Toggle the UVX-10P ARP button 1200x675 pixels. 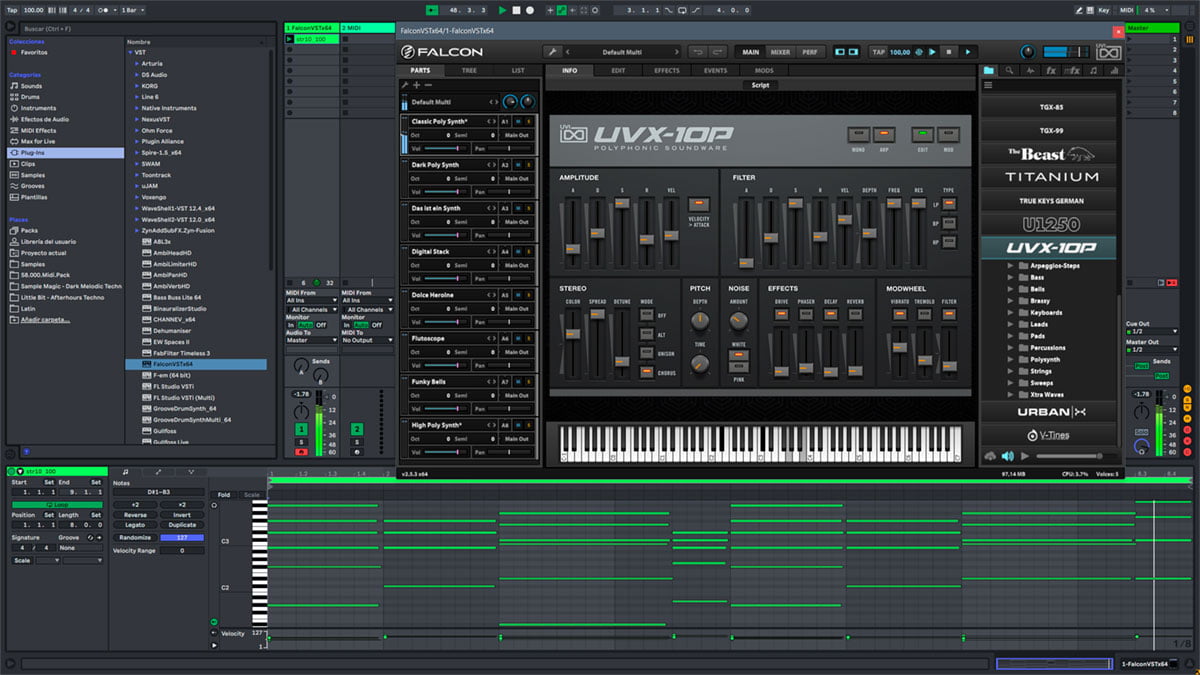tap(883, 134)
